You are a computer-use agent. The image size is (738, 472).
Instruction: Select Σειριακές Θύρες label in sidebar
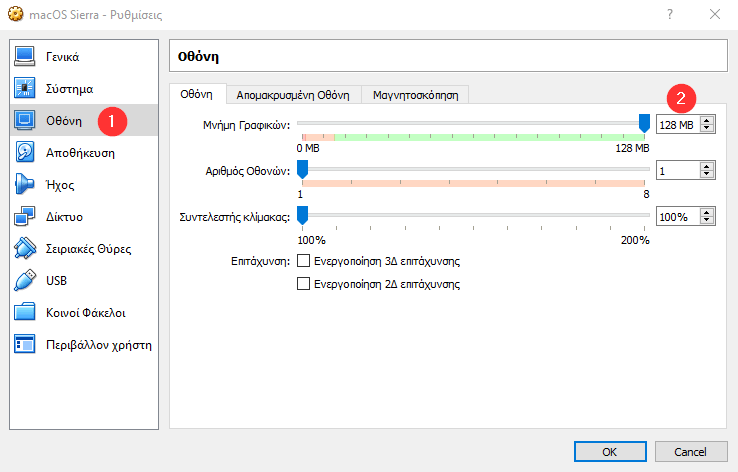pyautogui.click(x=88, y=249)
